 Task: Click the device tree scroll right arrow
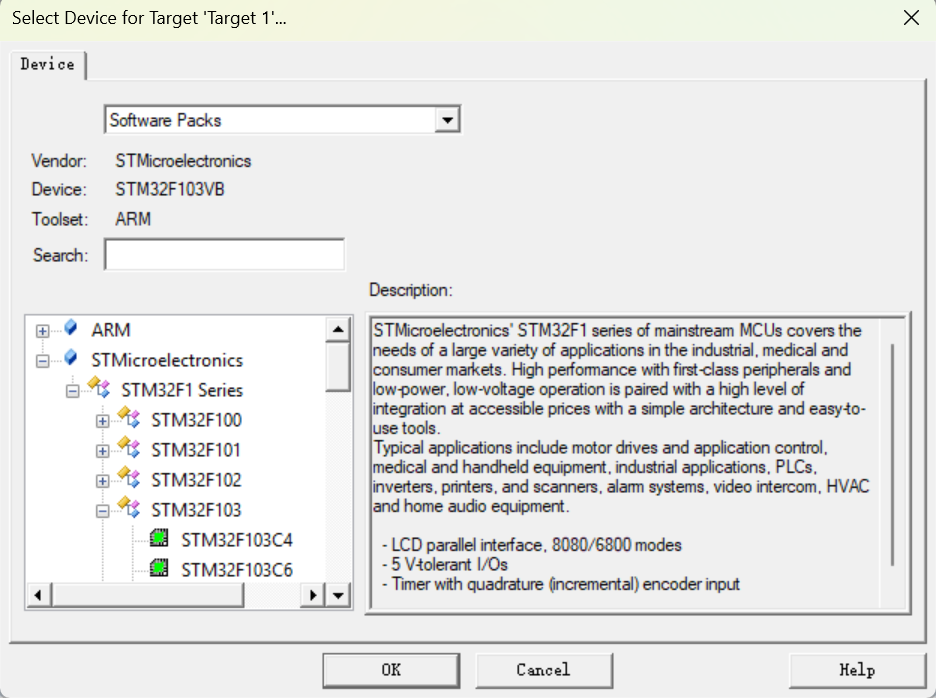(x=313, y=595)
